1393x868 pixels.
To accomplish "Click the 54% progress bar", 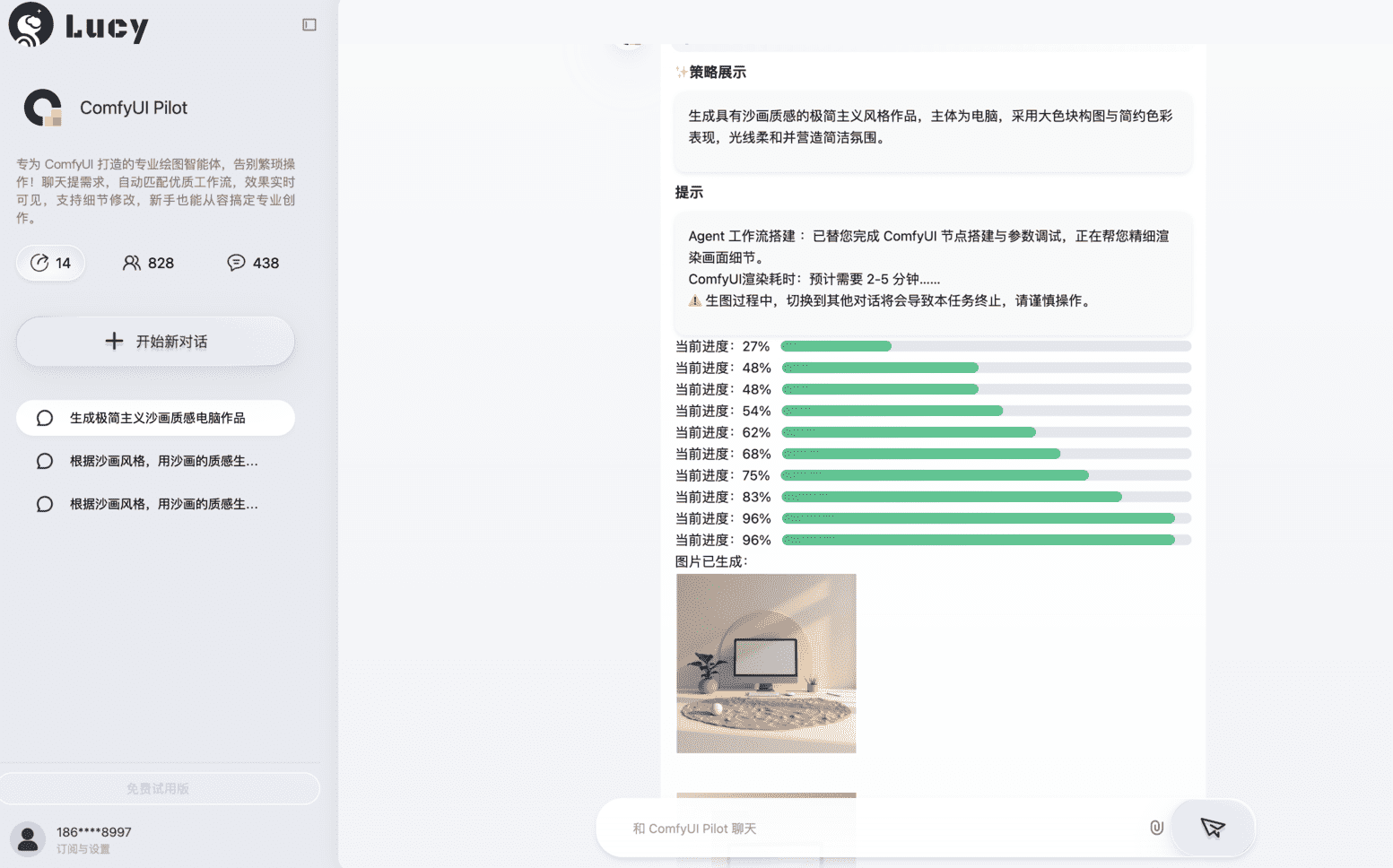I will pos(986,411).
